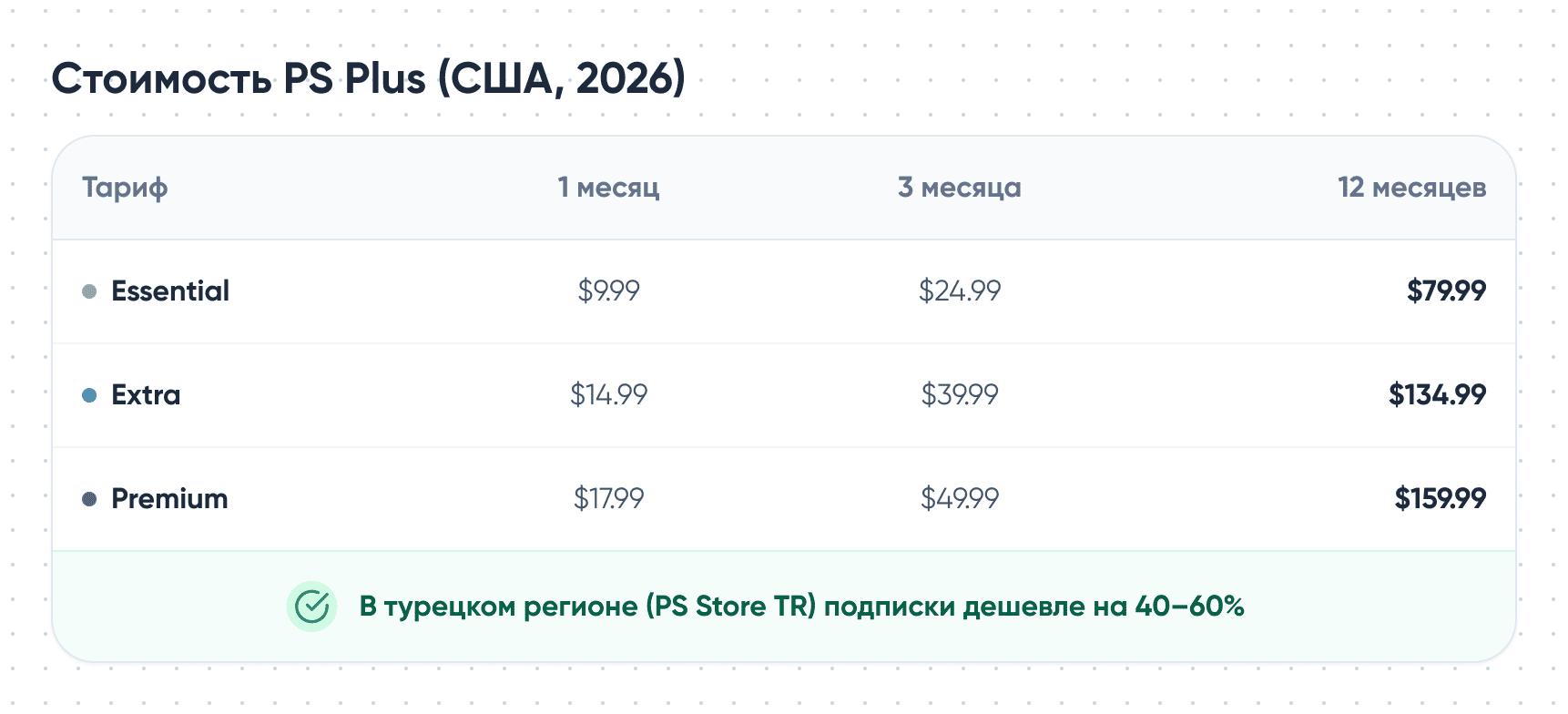1568x714 pixels.
Task: Click the Extra $39.99 three-month price
Action: click(x=959, y=395)
